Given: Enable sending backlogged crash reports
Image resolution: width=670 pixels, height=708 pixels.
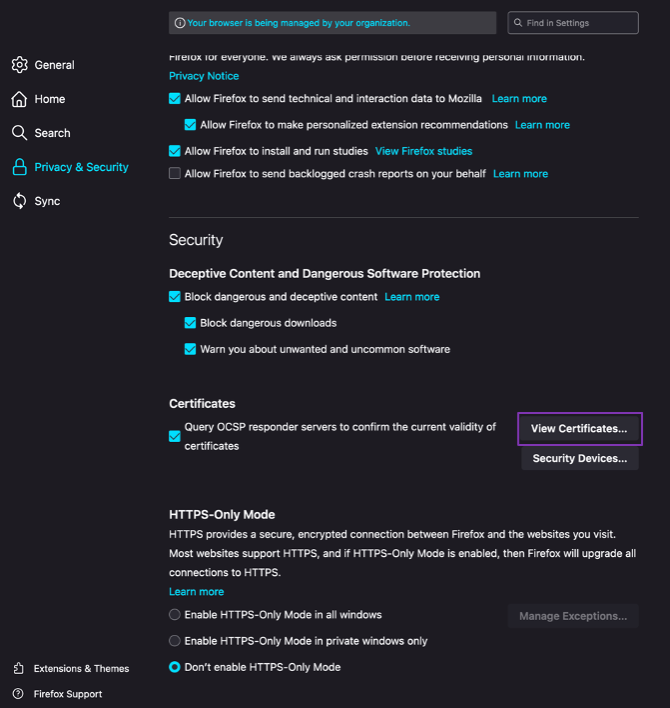Looking at the screenshot, I should point(175,173).
